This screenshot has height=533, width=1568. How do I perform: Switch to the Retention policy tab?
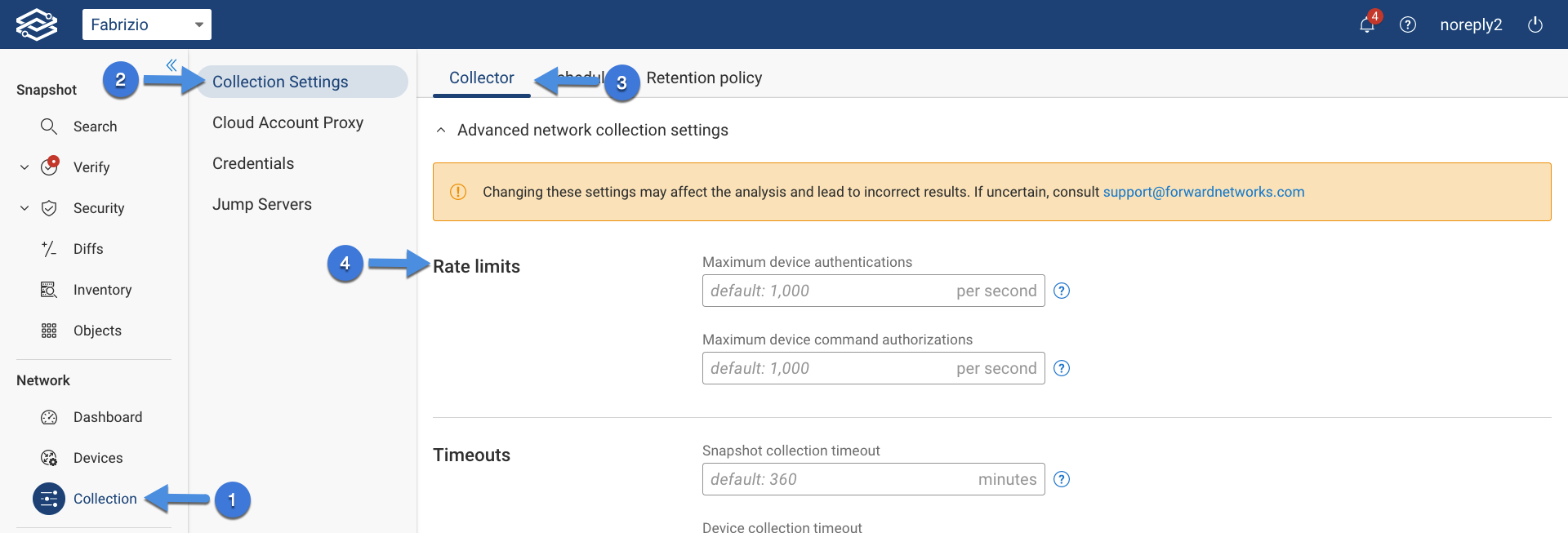(x=704, y=78)
